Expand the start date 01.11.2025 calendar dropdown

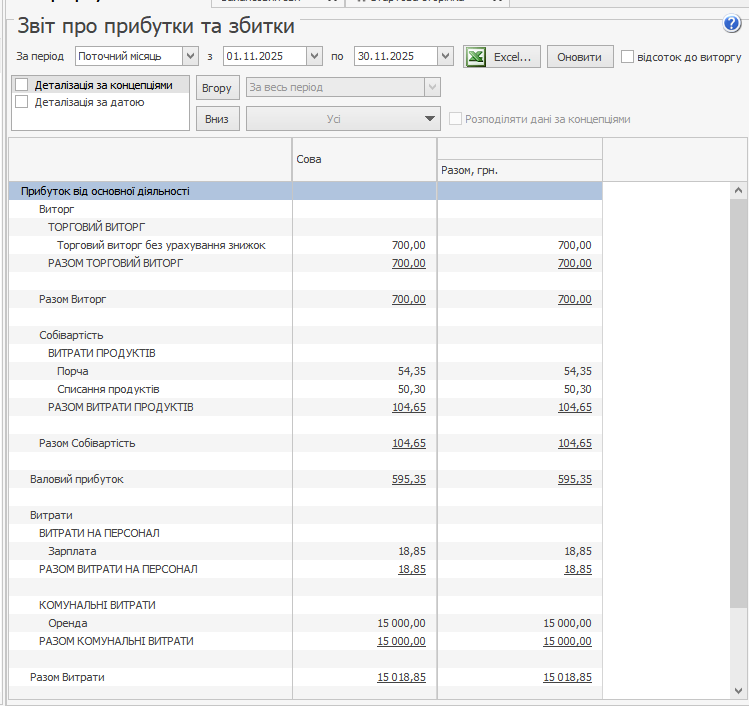tap(315, 57)
